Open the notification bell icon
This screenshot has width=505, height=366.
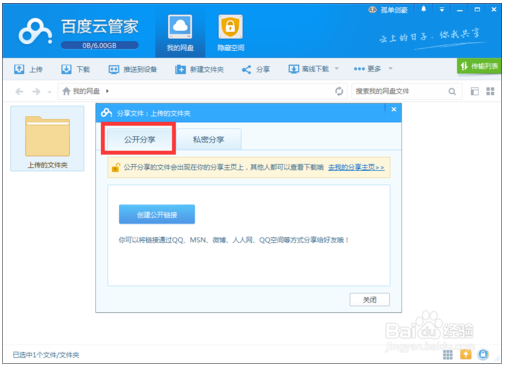(424, 9)
